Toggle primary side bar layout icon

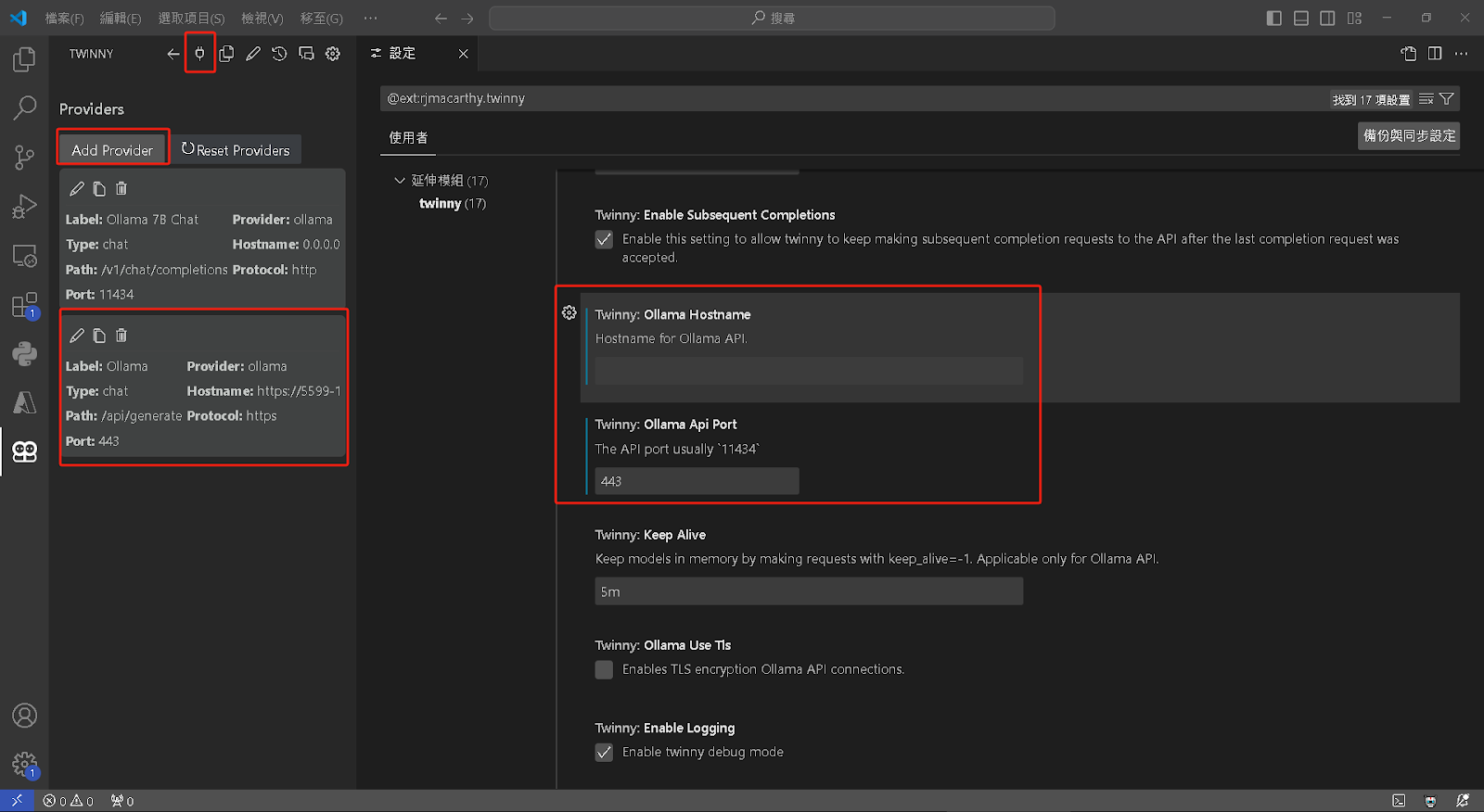point(1274,18)
